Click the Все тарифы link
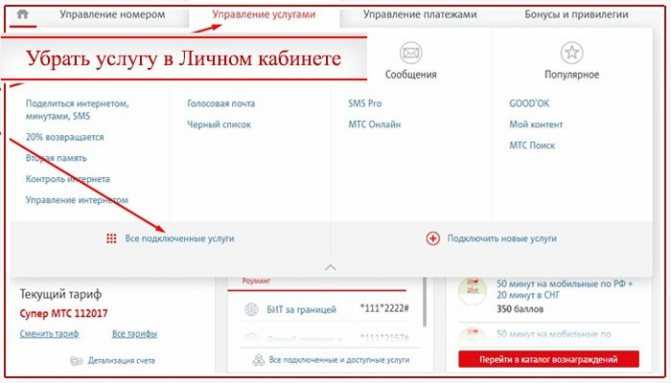This screenshot has height=383, width=671. coord(134,333)
